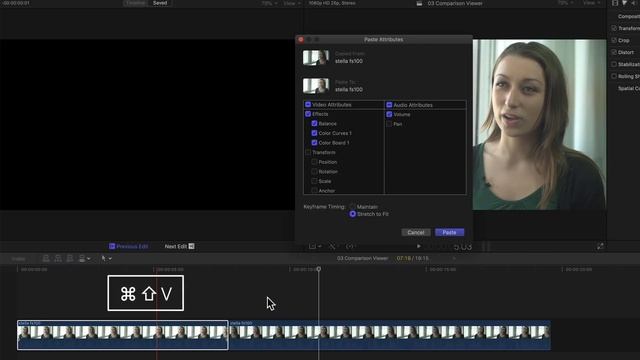Viewport: 640px width, 360px height.
Task: Open the select tool arrow dropdown
Action: tap(107, 258)
